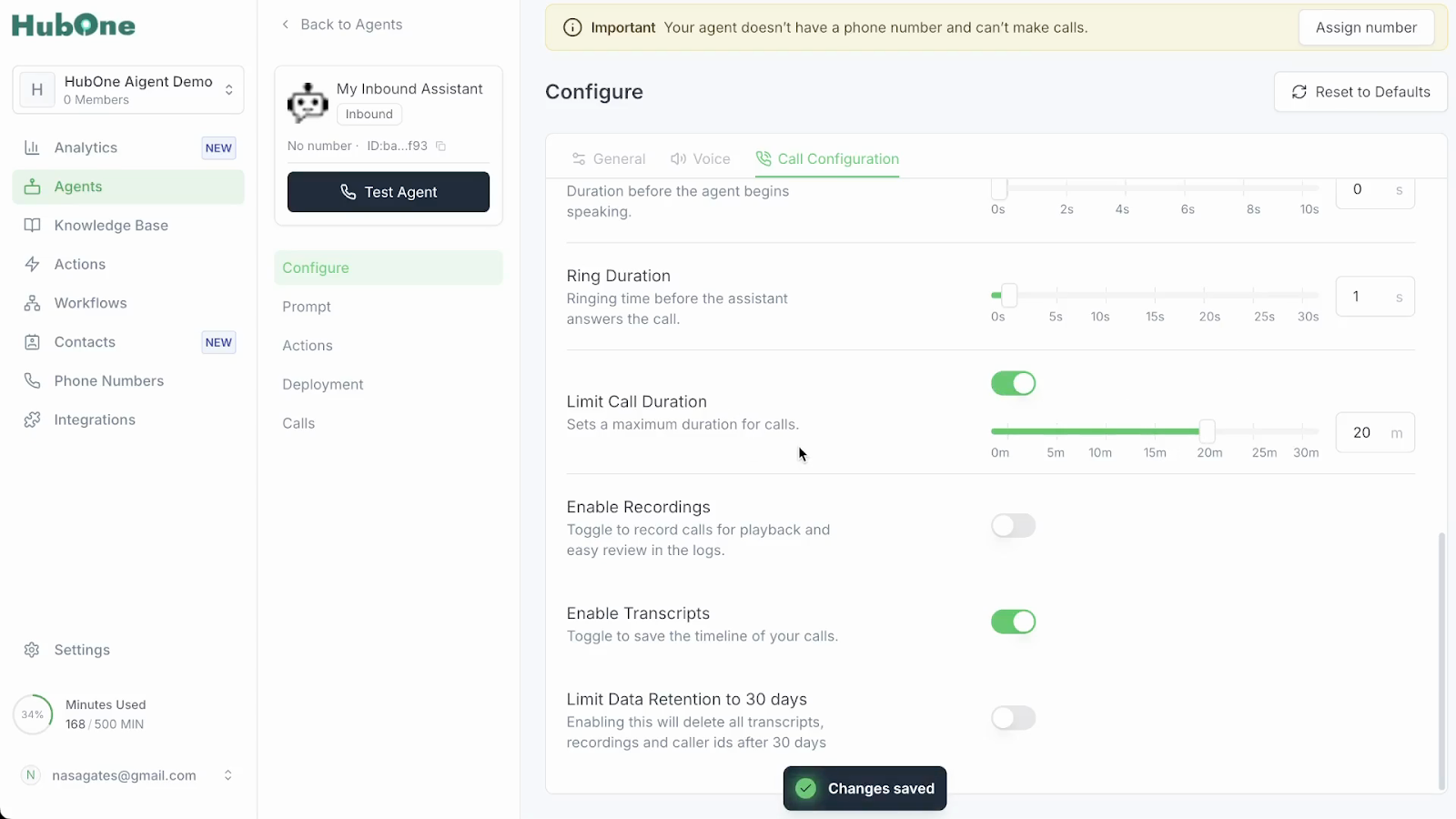Click the call duration minutes input field
This screenshot has width=1456, height=819.
1362,433
